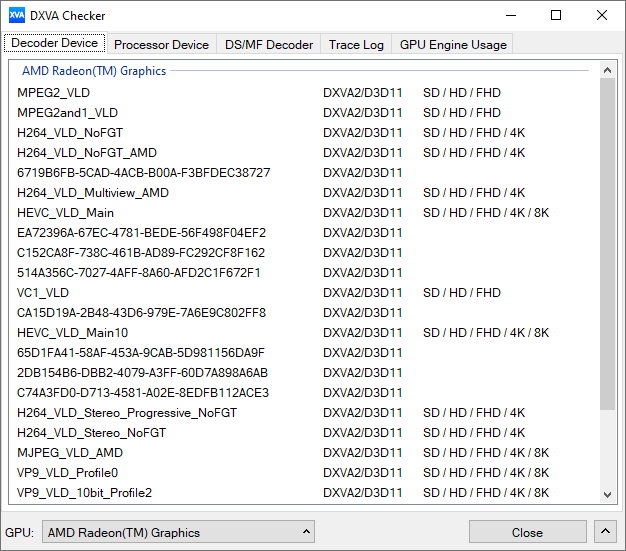Open the DS/MF Decoder tab

pos(268,44)
